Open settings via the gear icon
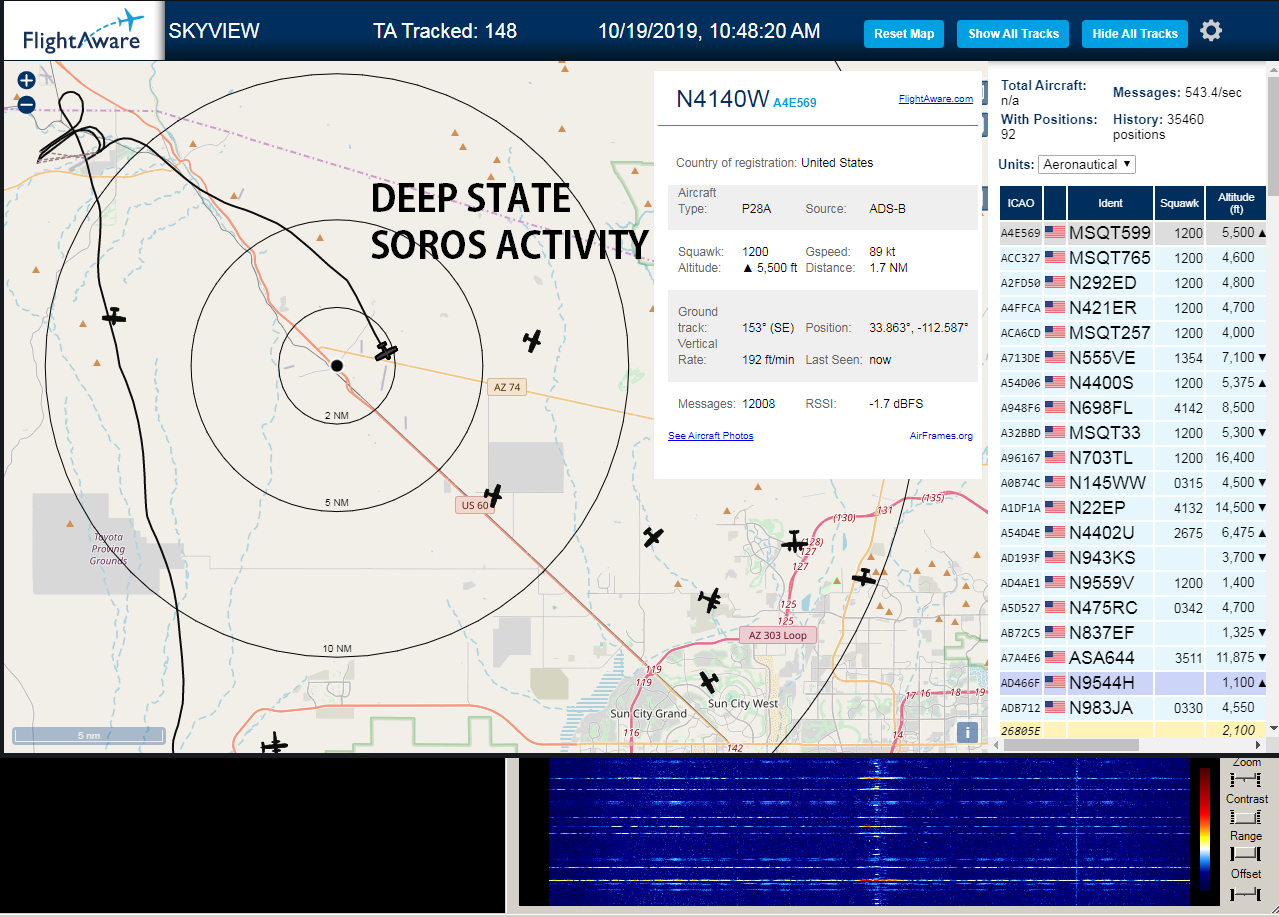 pos(1211,31)
